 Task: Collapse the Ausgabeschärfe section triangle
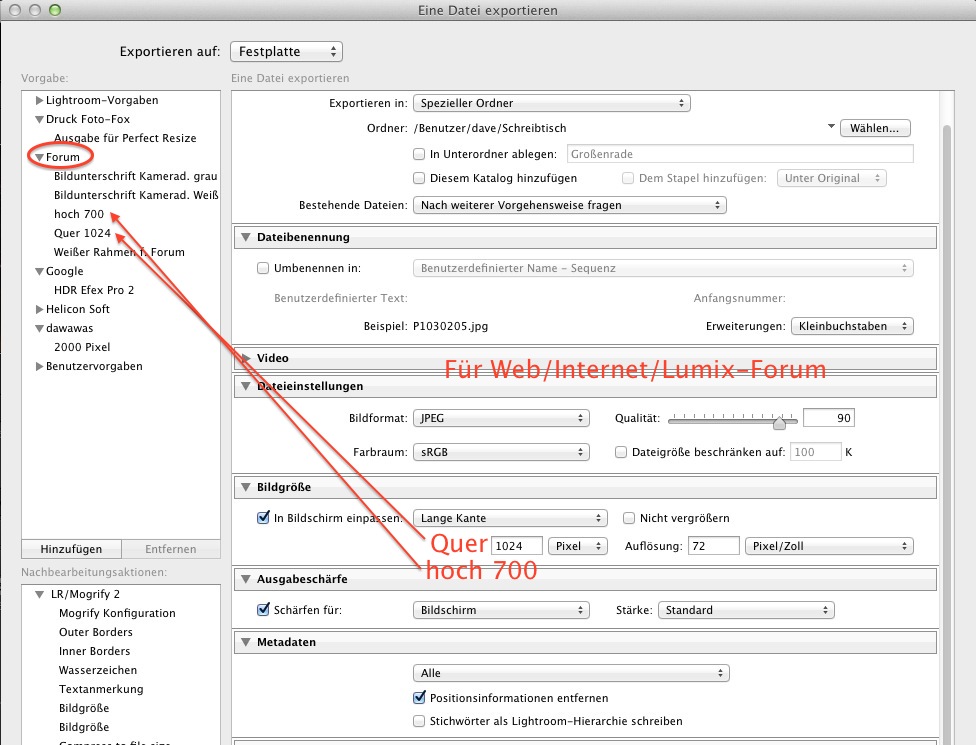point(246,580)
